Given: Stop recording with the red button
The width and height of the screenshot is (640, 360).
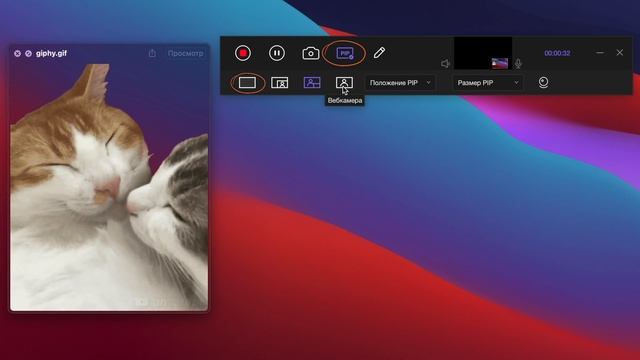Looking at the screenshot, I should [x=243, y=53].
